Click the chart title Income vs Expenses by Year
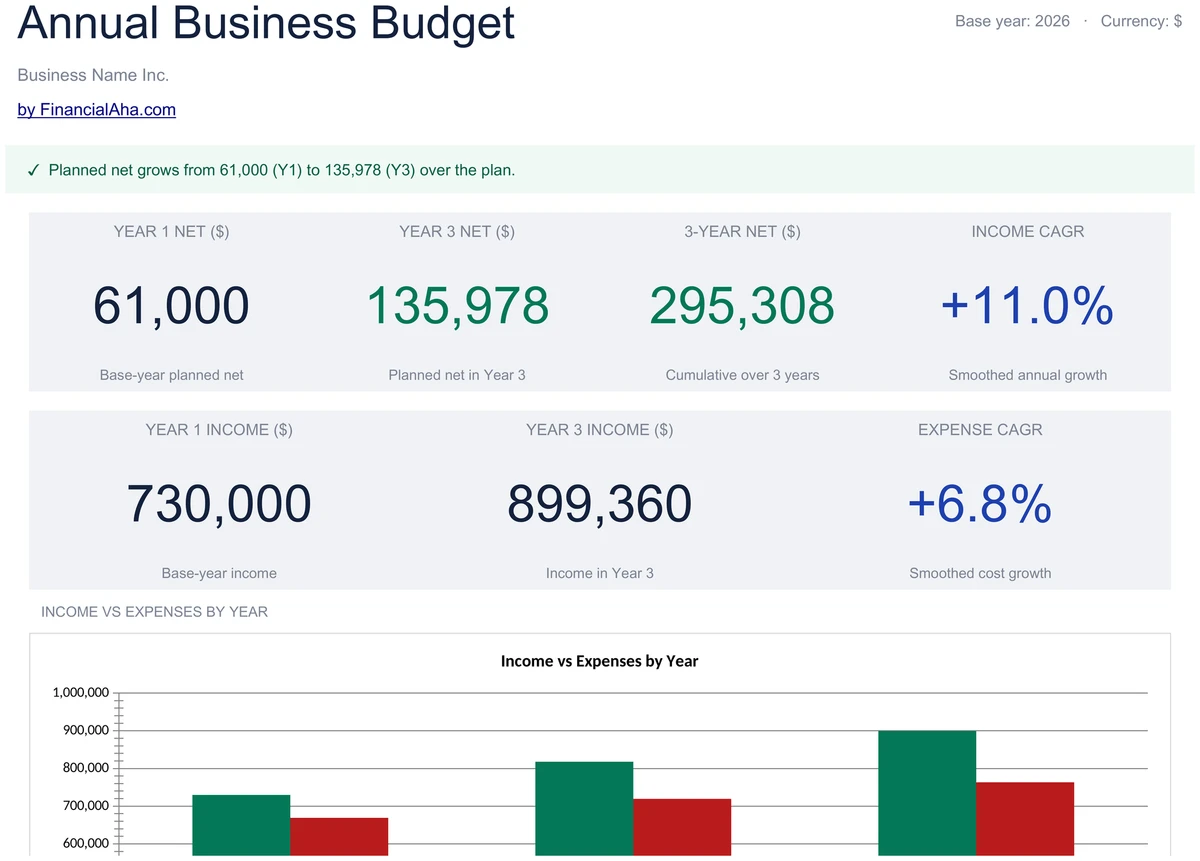The image size is (1200, 861). 599,661
